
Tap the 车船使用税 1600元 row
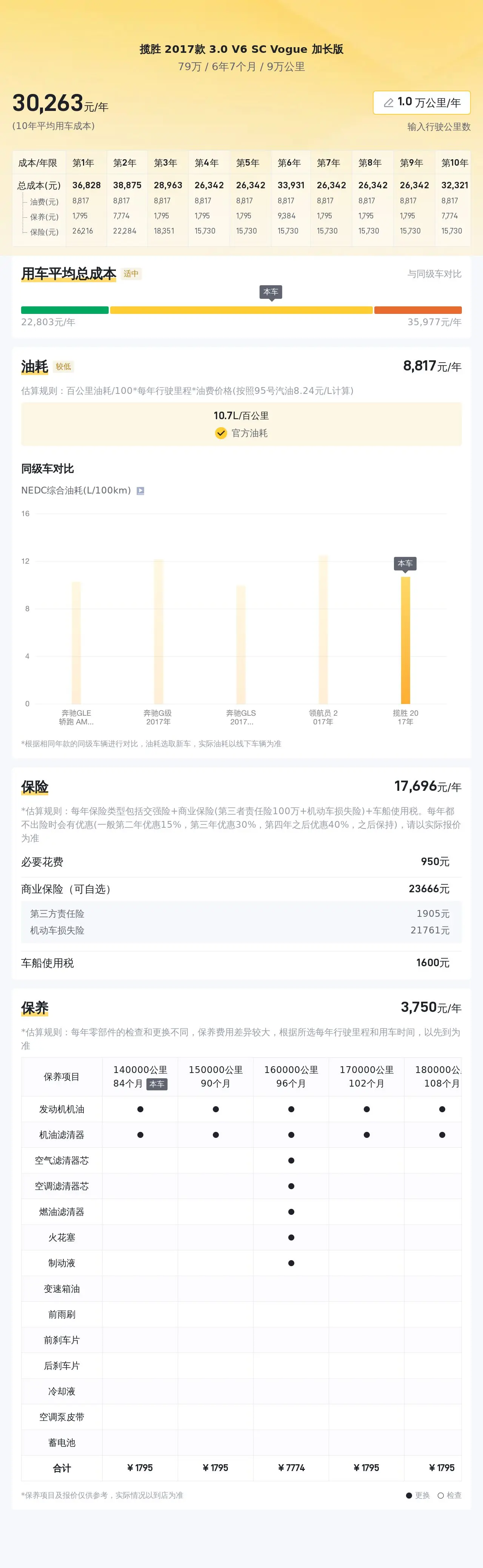tap(241, 963)
